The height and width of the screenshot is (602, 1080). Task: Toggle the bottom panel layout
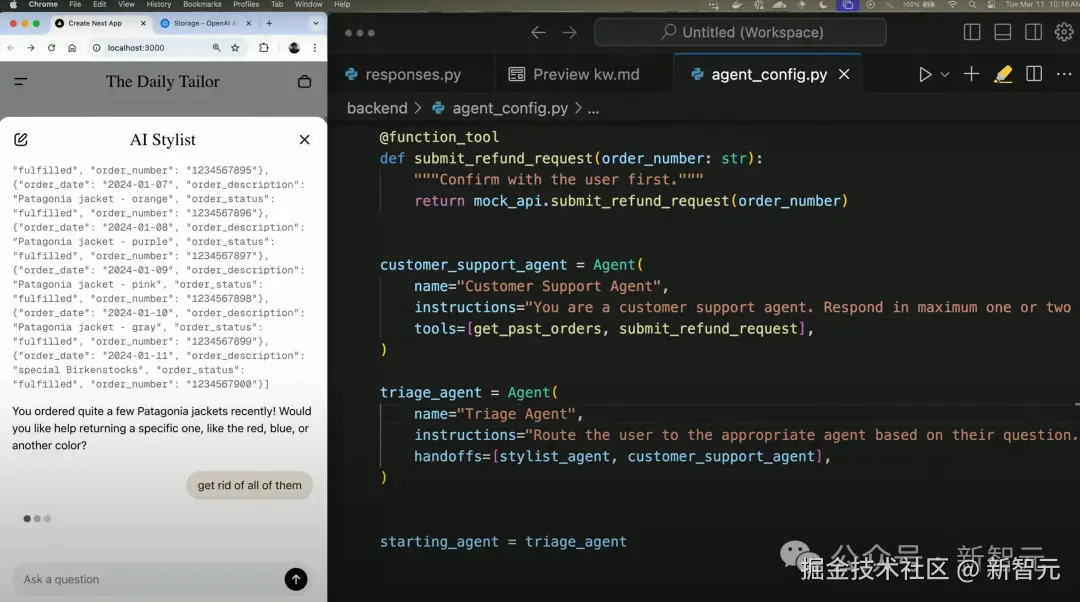(1003, 32)
